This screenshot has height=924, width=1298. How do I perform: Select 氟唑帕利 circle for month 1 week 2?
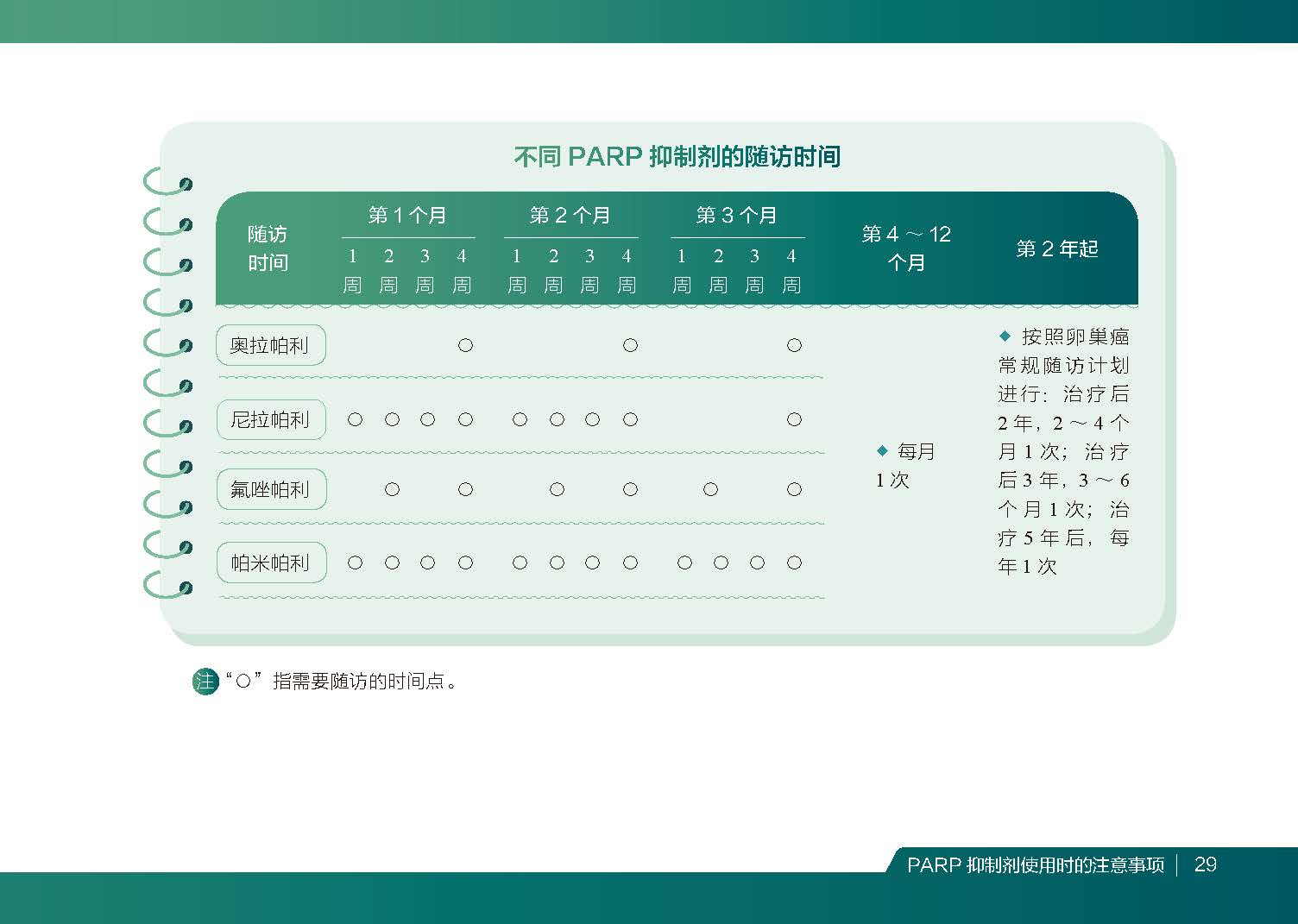tap(392, 490)
